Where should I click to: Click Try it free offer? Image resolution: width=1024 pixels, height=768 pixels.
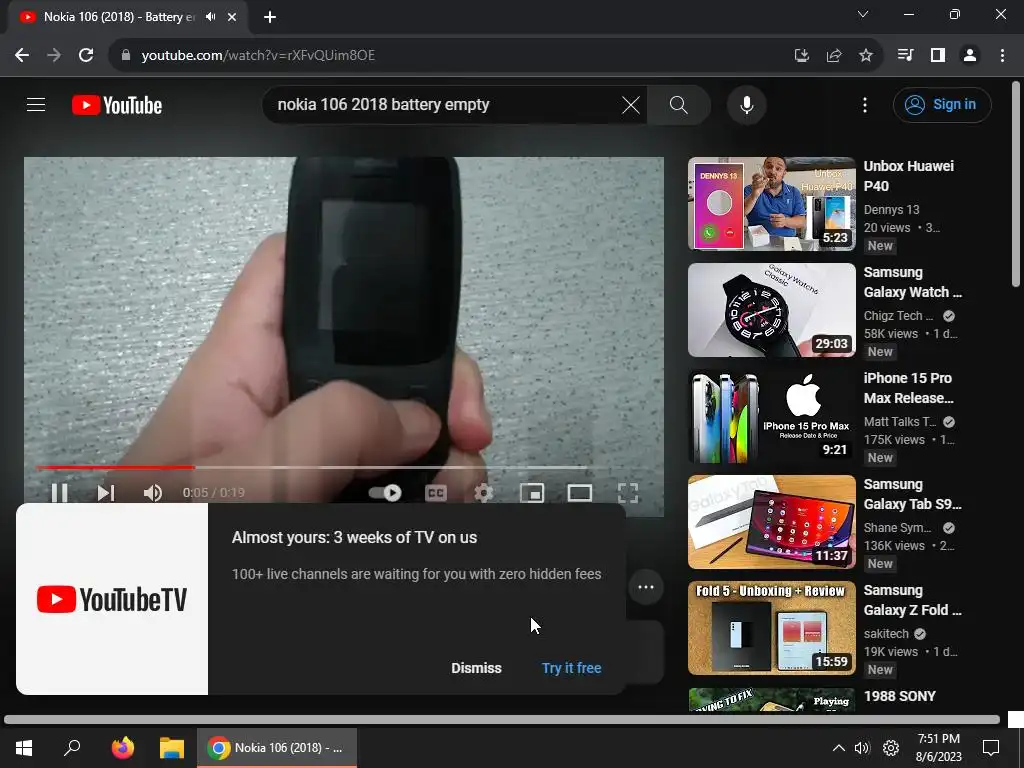[x=571, y=668]
